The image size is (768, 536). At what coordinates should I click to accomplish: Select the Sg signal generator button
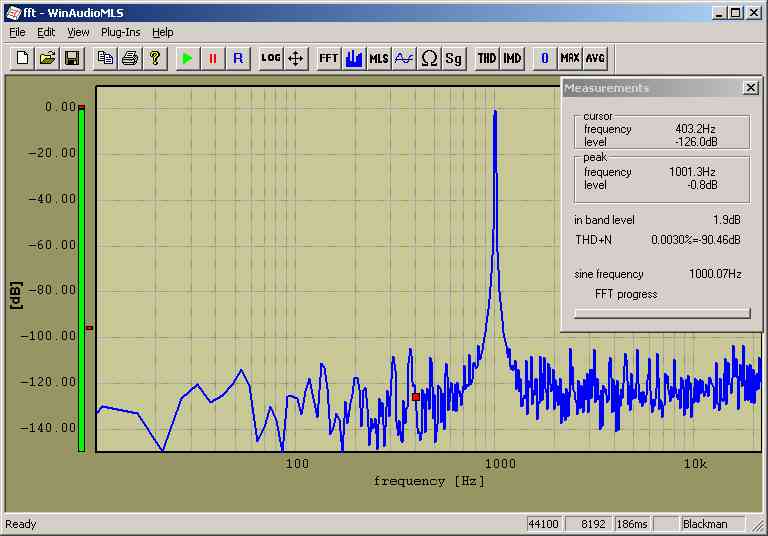pyautogui.click(x=454, y=58)
